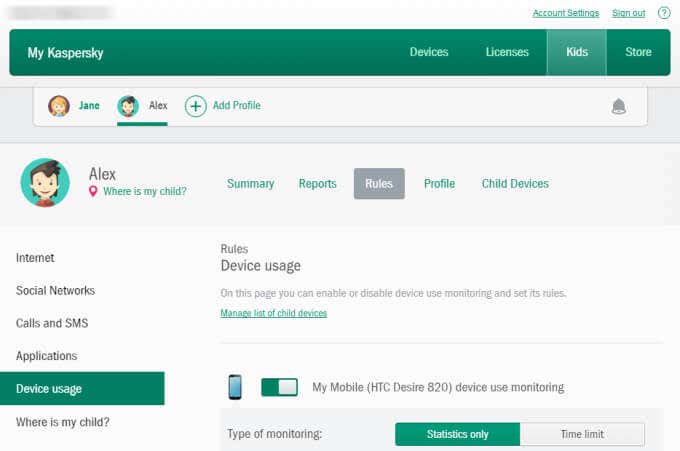This screenshot has height=451, width=680.
Task: Click the location pin icon
Action: point(94,191)
